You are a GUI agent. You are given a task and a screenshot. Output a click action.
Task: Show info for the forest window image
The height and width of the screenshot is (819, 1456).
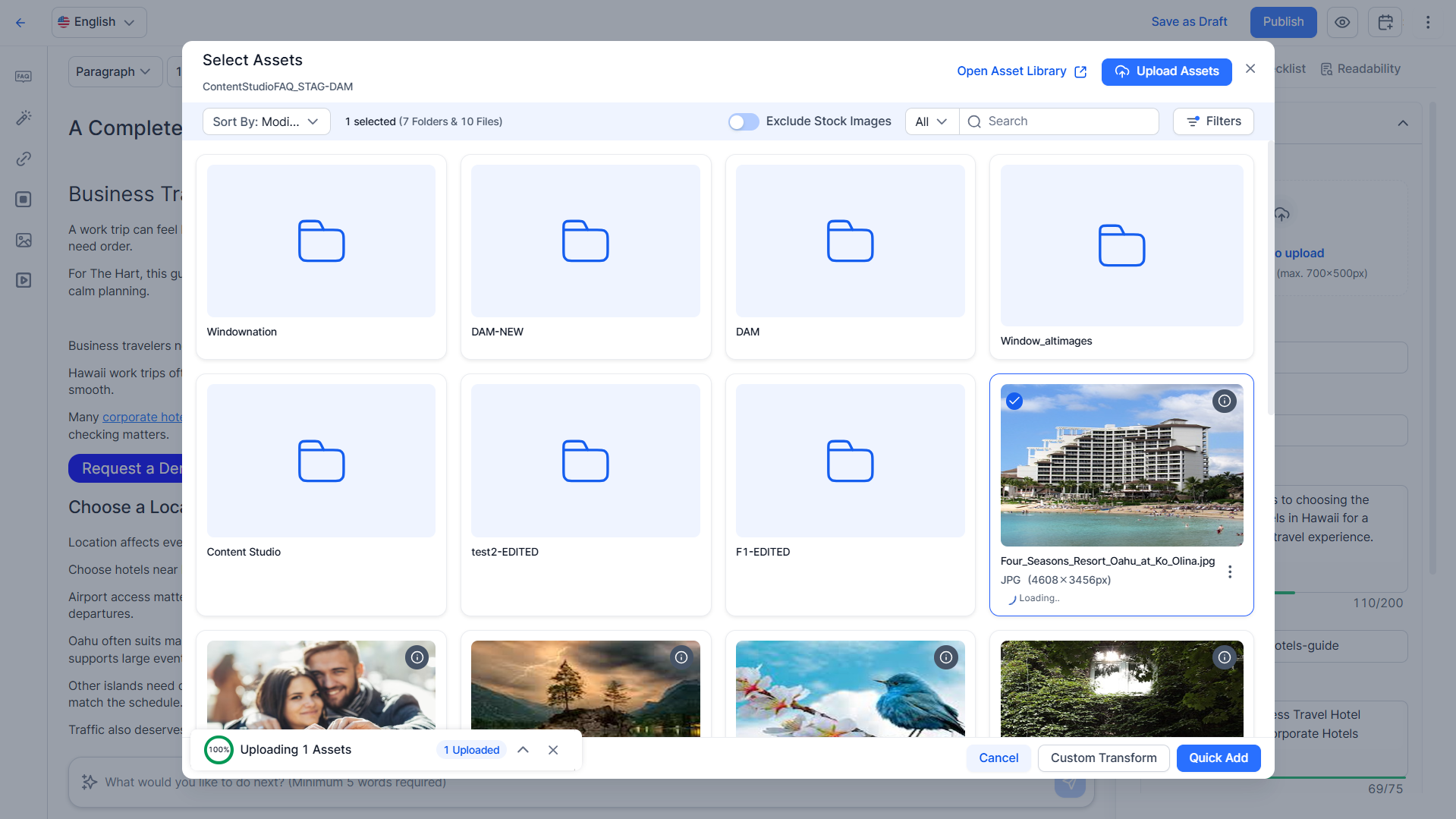(1225, 657)
